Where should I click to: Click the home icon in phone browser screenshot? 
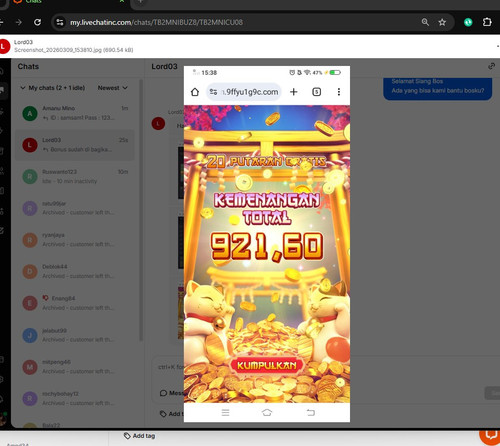[x=195, y=92]
